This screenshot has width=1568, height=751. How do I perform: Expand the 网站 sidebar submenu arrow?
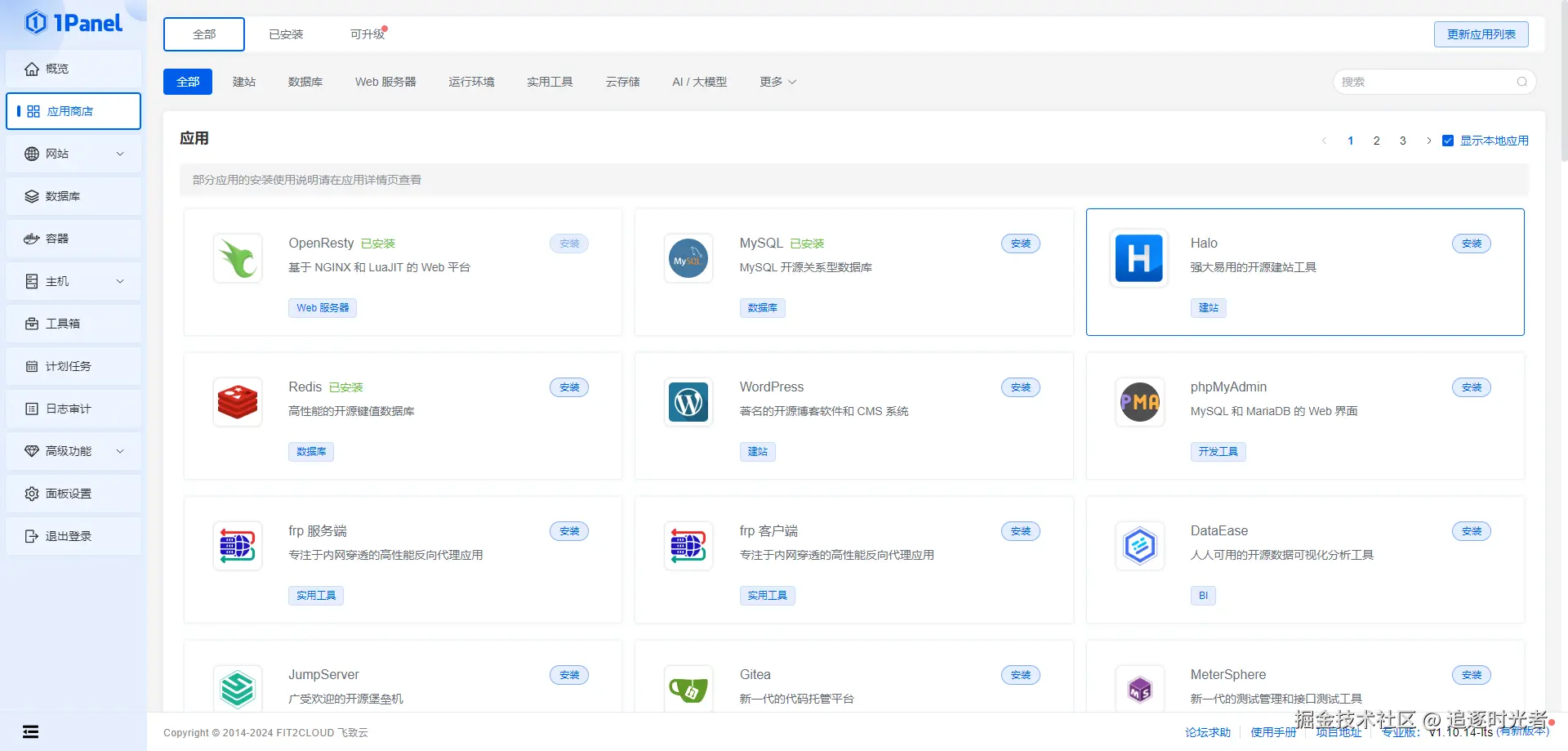click(120, 154)
